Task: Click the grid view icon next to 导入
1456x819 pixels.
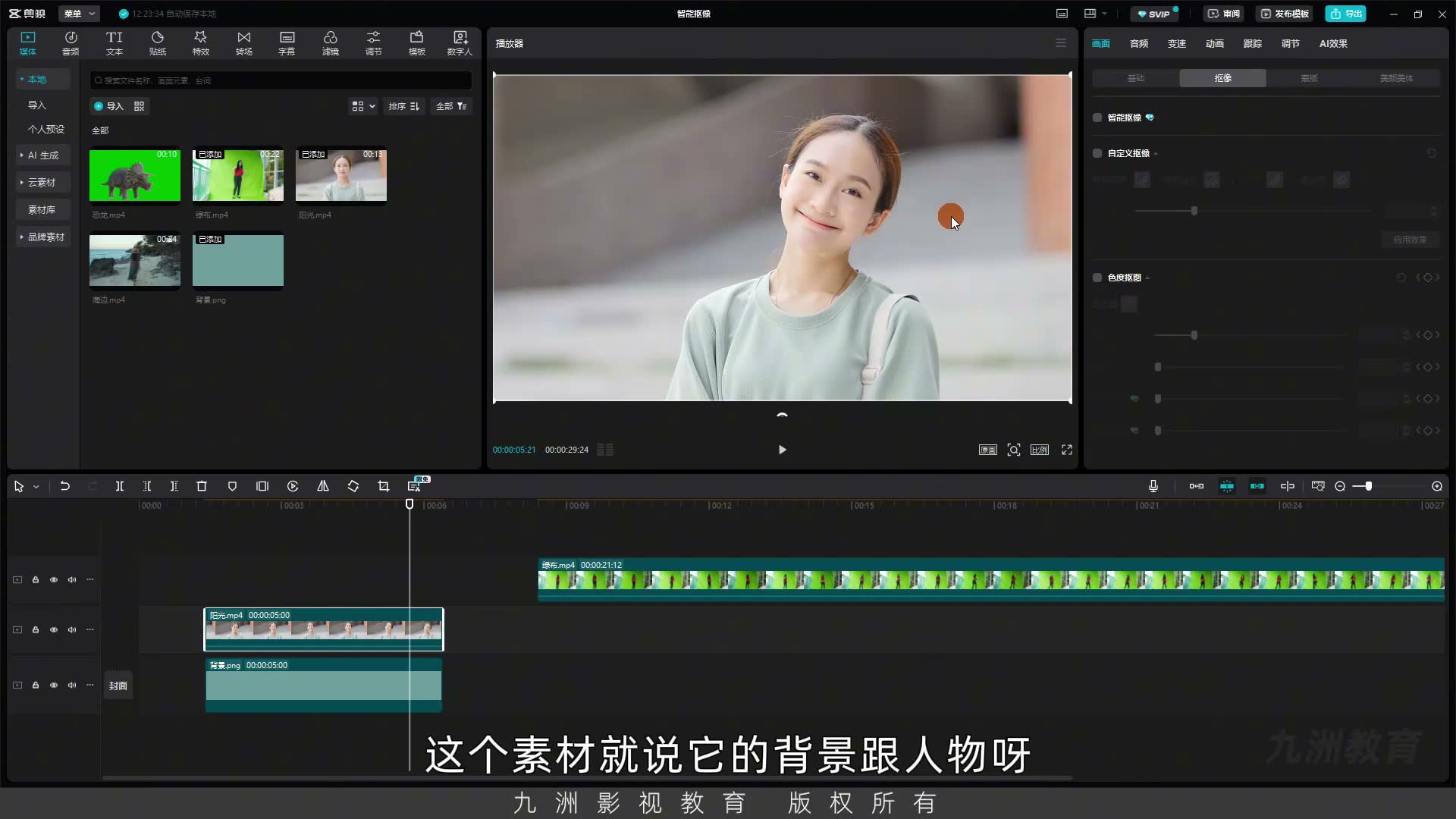Action: pyautogui.click(x=139, y=106)
